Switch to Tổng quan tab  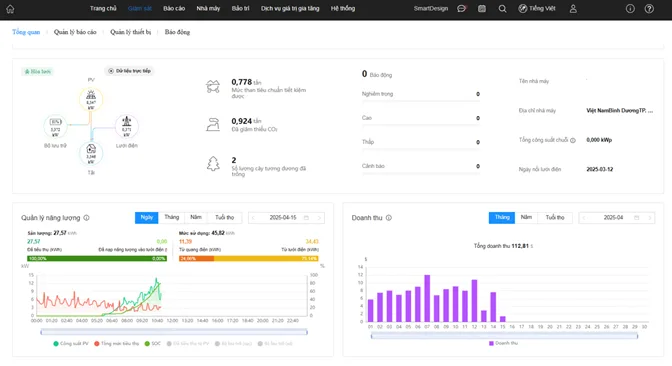pyautogui.click(x=26, y=32)
